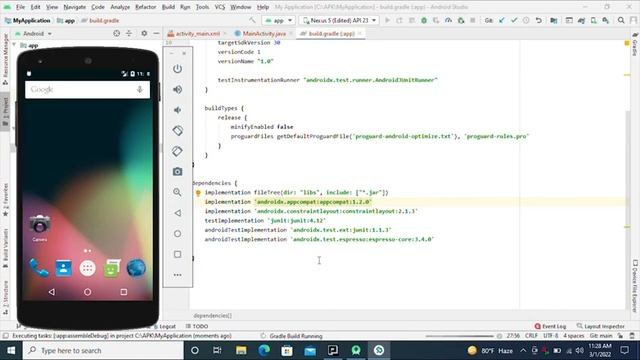Select the build.gradle (:app) tab
This screenshot has height=360, width=640.
pyautogui.click(x=331, y=33)
